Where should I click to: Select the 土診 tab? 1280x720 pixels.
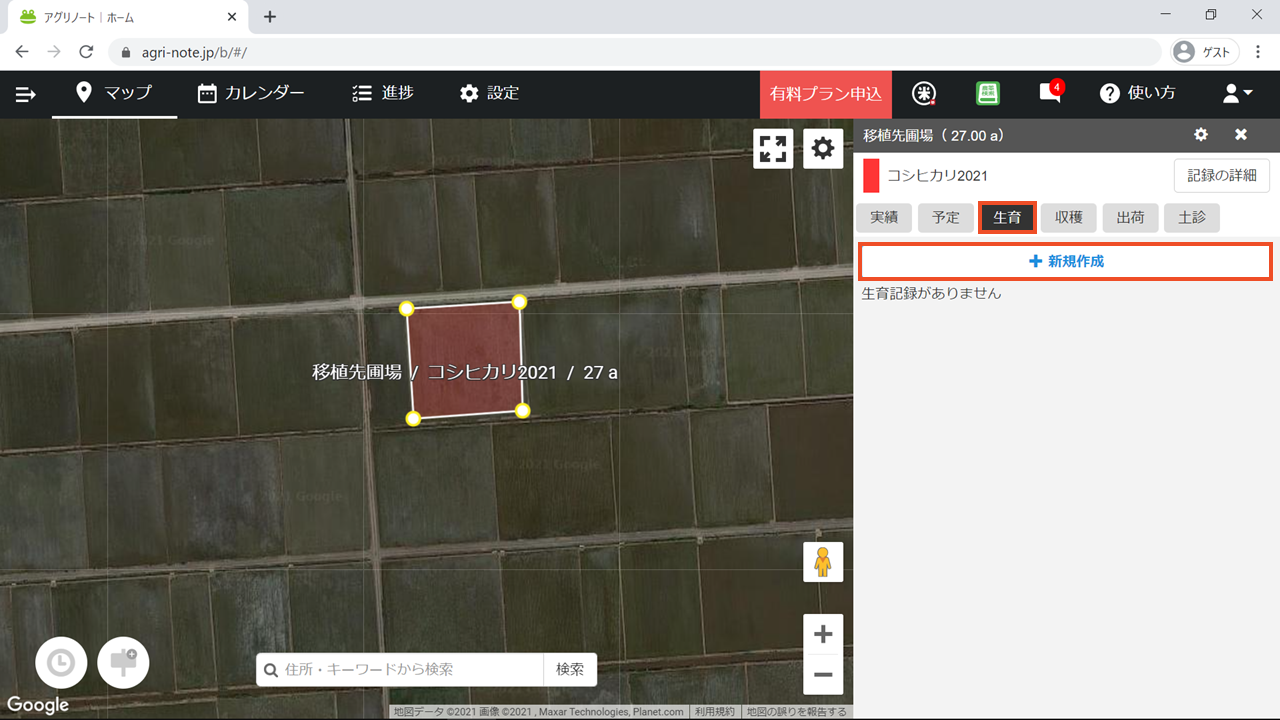tap(1192, 218)
